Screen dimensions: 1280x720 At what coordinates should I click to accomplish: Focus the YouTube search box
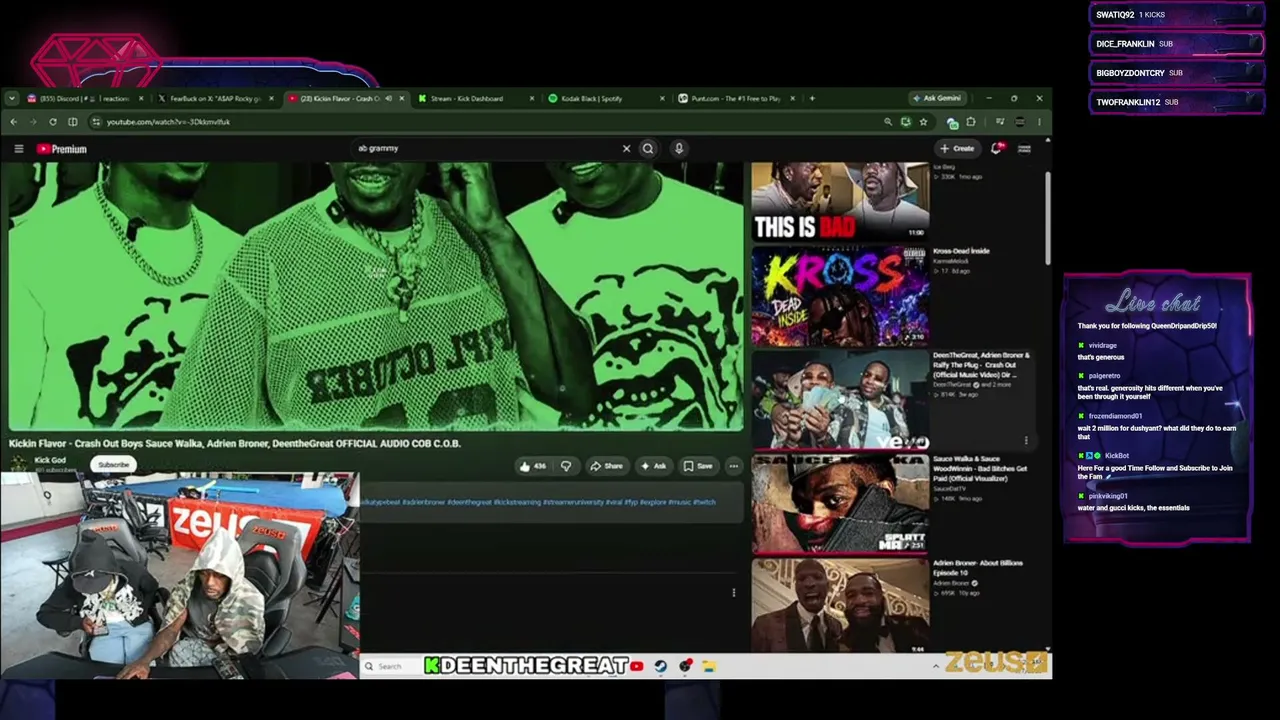(x=485, y=148)
